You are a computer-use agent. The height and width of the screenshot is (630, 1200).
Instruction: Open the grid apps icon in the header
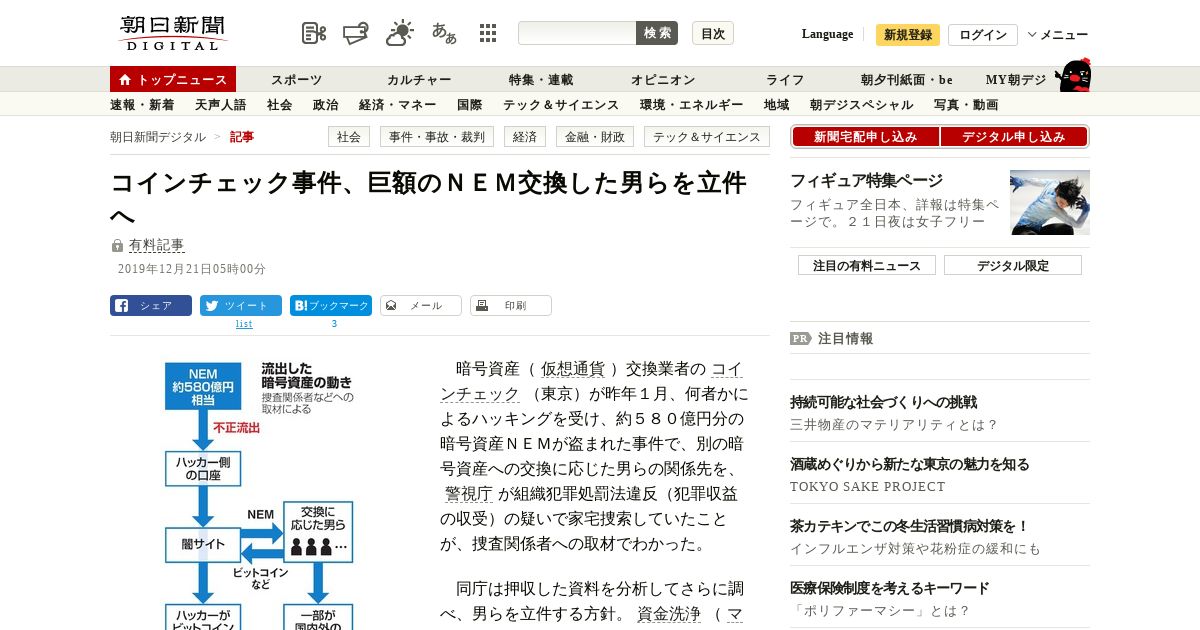[488, 33]
